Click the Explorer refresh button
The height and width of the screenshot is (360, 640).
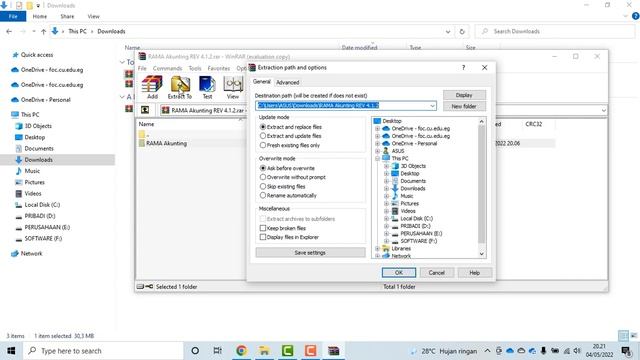(x=462, y=31)
